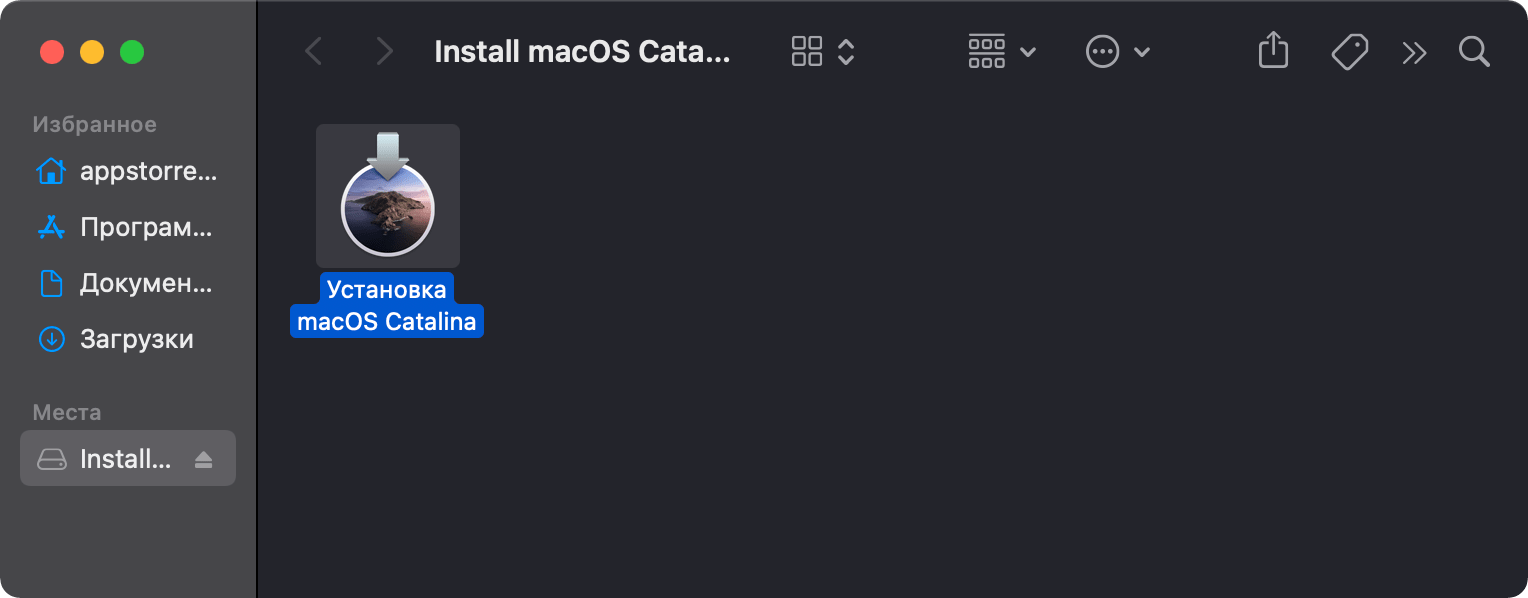Select Документы sidebar item
1528x598 pixels.
[x=146, y=284]
